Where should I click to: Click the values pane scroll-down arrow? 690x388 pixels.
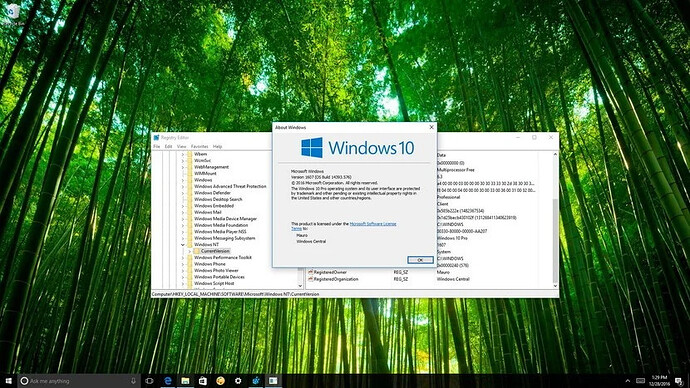coord(555,286)
